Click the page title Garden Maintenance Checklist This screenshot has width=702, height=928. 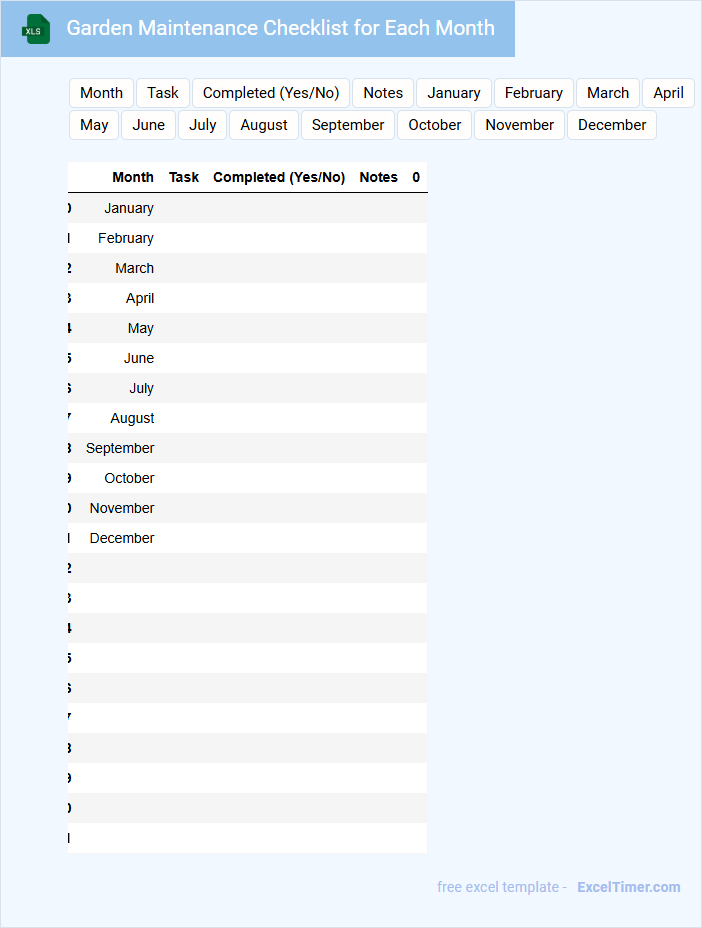(280, 28)
